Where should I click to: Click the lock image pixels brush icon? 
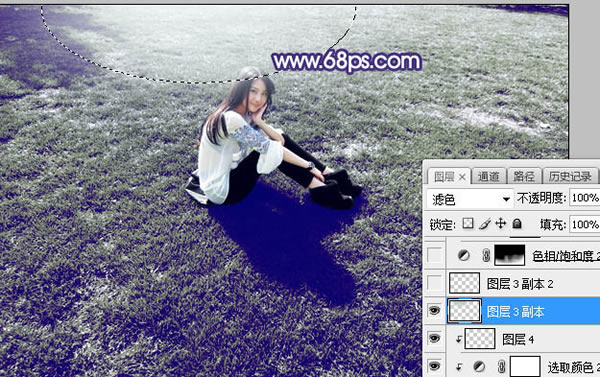484,224
